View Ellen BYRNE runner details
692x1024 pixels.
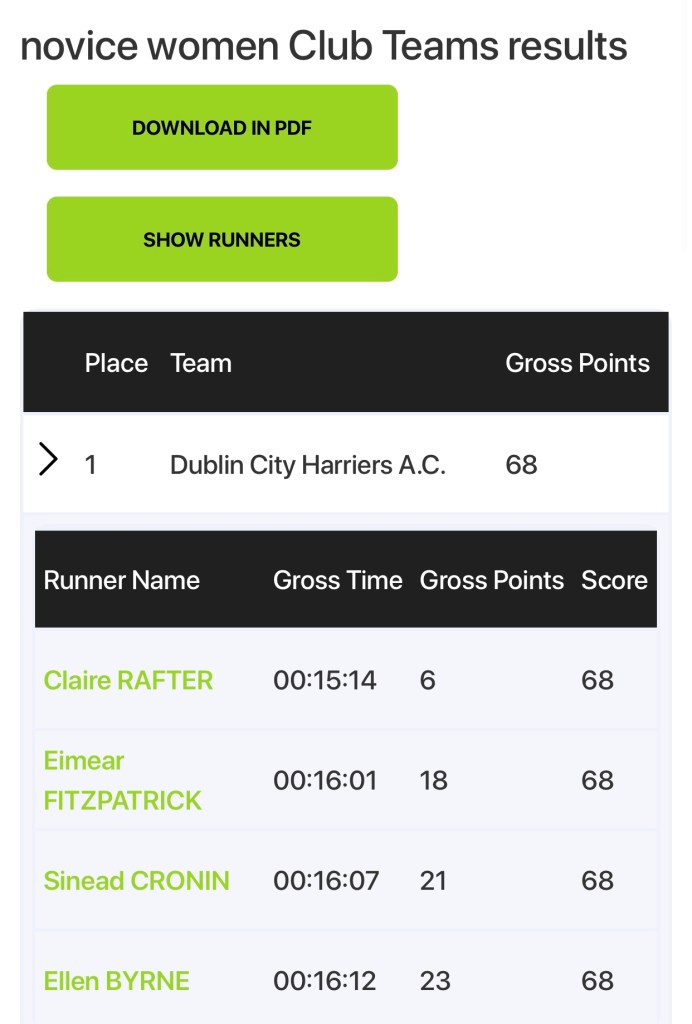pyautogui.click(x=116, y=980)
